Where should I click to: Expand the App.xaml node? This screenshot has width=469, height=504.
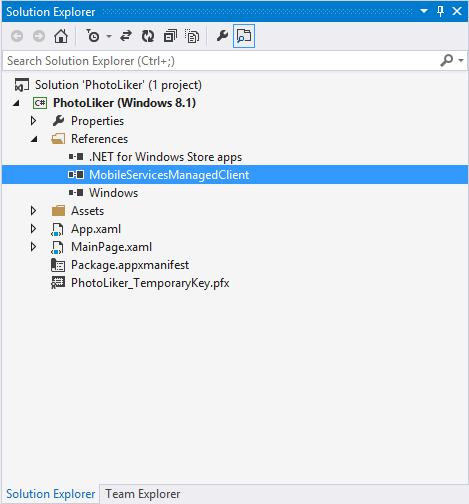[33, 229]
